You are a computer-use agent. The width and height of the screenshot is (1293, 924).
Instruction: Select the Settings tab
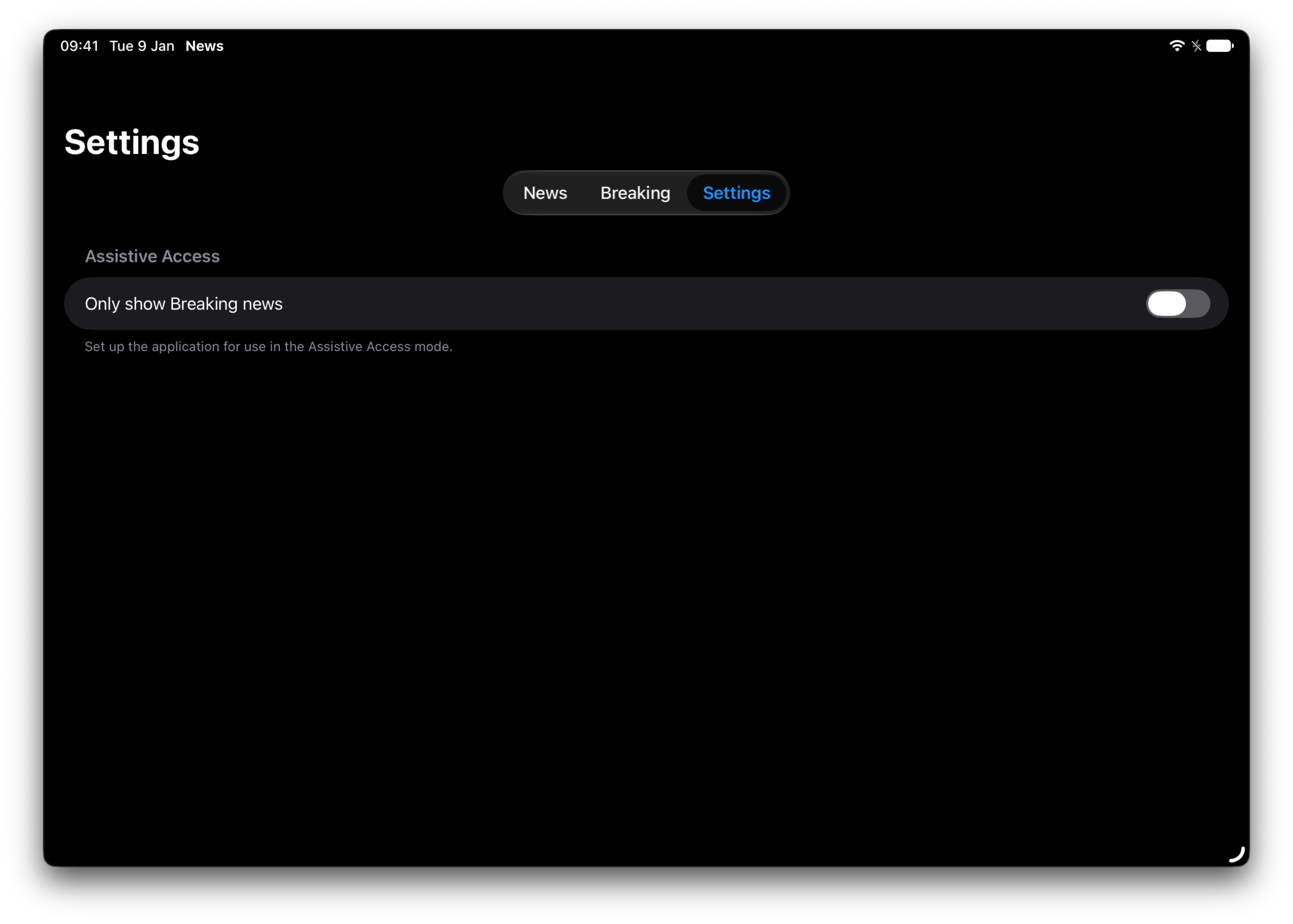click(x=736, y=193)
